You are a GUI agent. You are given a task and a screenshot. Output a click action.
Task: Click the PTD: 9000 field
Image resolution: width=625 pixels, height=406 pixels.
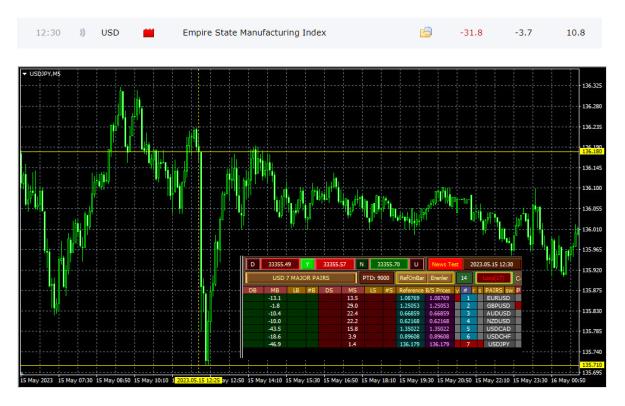tap(375, 278)
